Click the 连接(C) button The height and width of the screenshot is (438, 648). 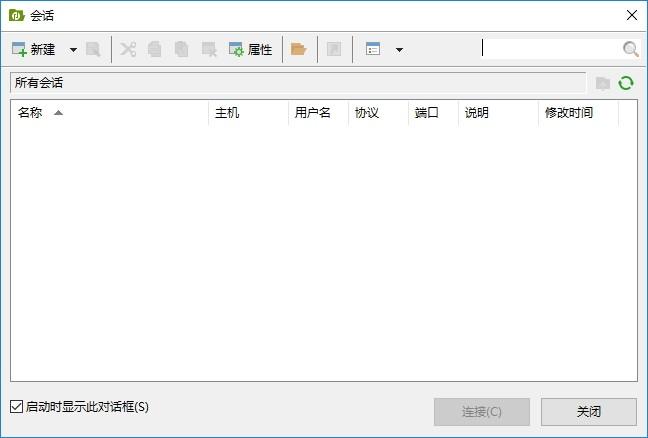481,412
